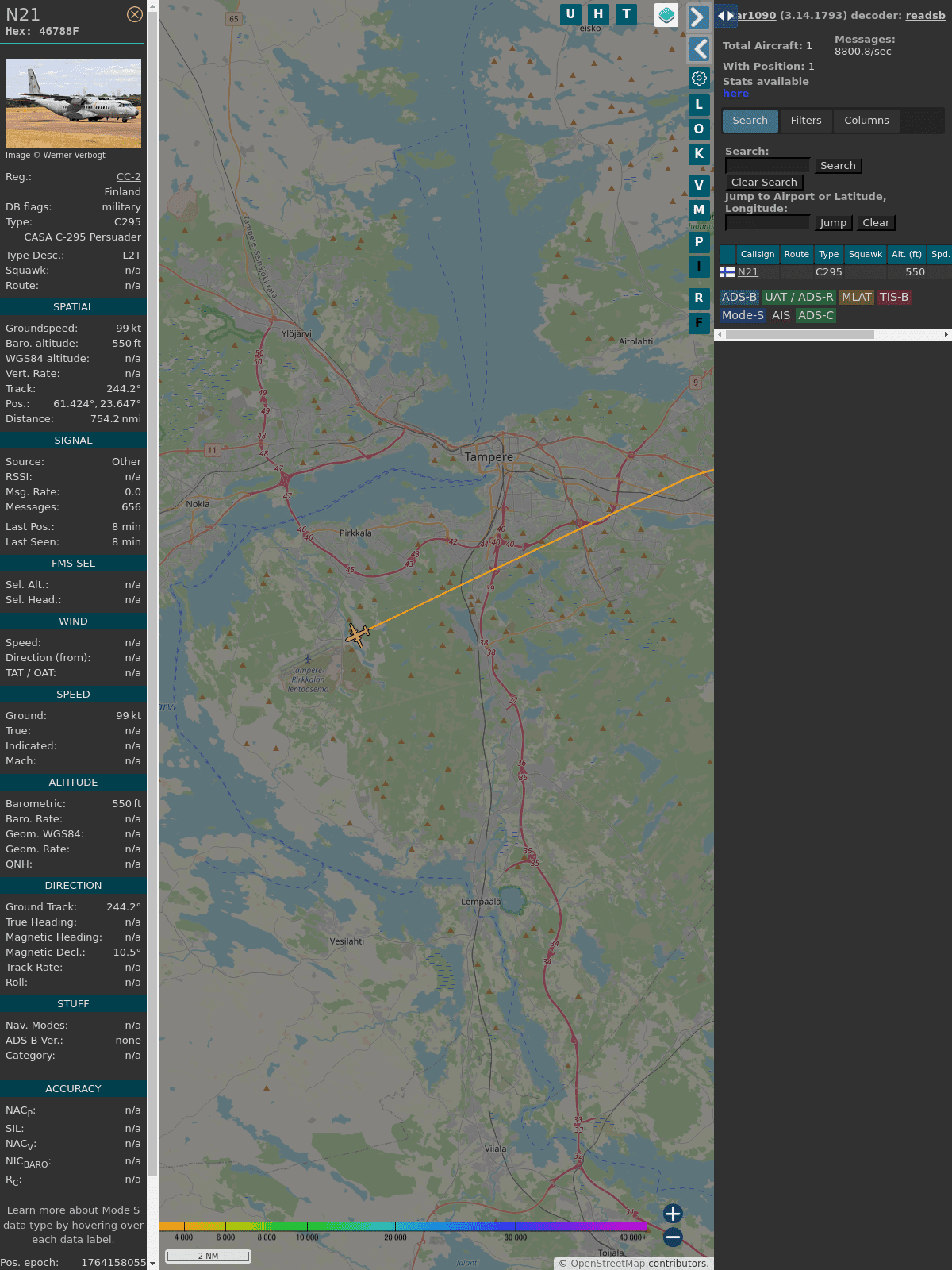Collapse sidebar with left chevron arrow
Image resolution: width=952 pixels, height=1270 pixels.
pyautogui.click(x=699, y=49)
